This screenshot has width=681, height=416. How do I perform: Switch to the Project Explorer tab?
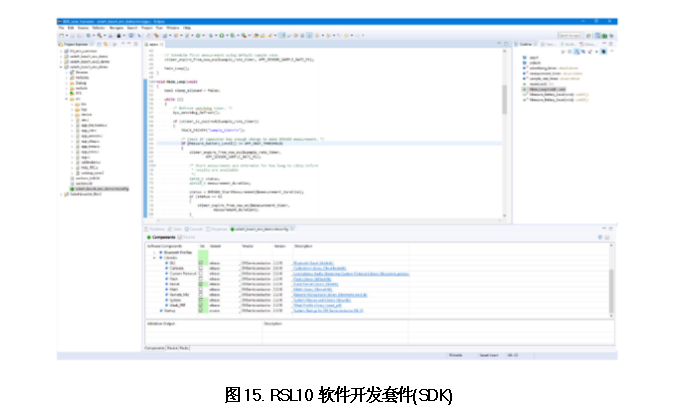[x=74, y=44]
